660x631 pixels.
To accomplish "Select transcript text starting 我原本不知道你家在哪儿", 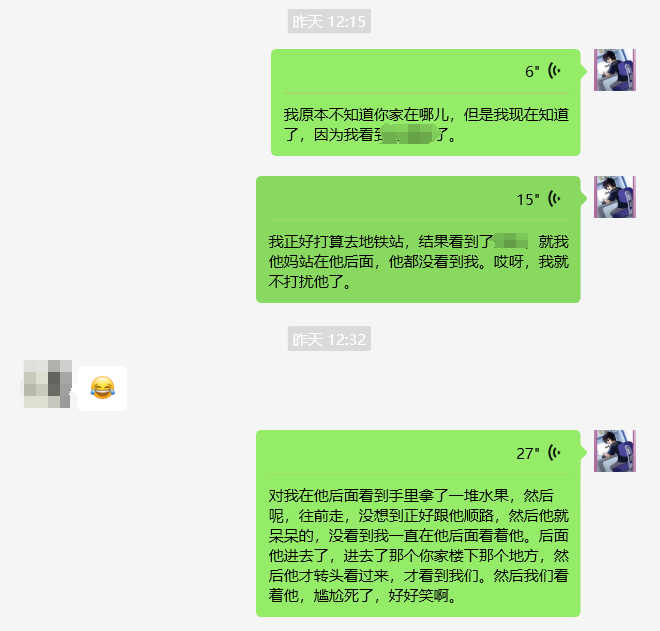I will (x=426, y=125).
